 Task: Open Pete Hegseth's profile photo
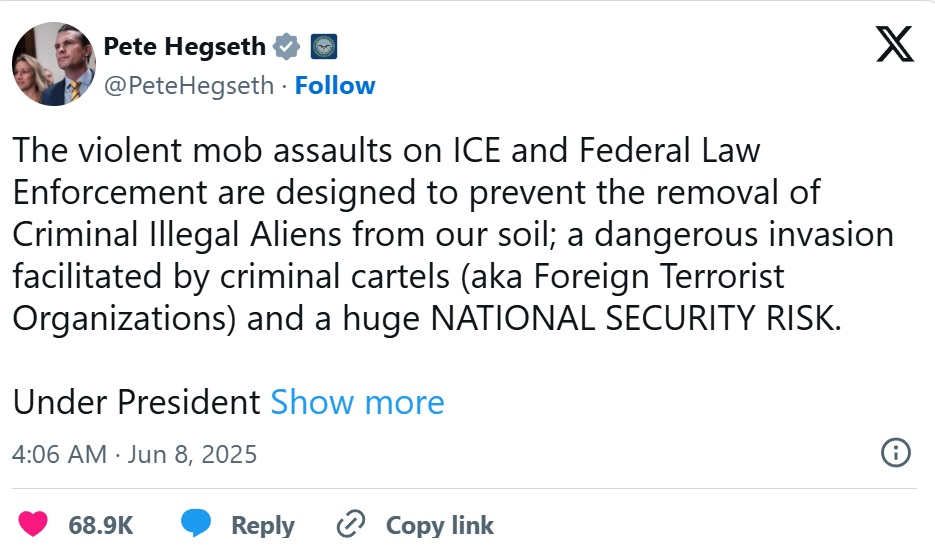[54, 64]
